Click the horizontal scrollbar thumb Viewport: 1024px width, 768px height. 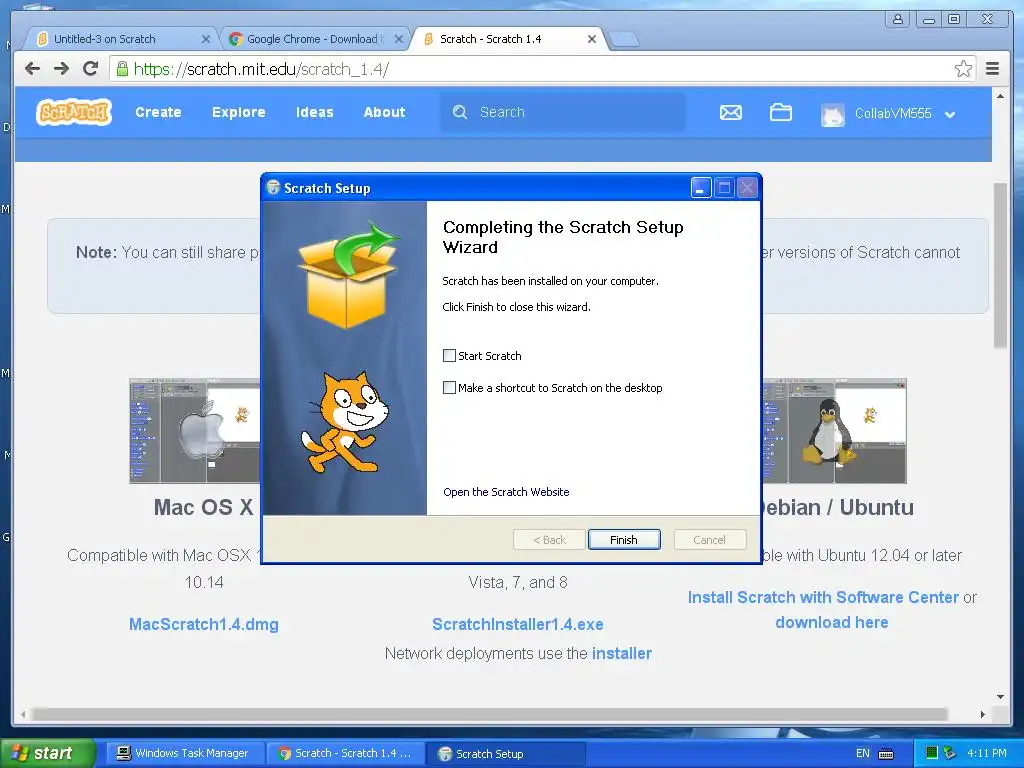tap(489, 714)
